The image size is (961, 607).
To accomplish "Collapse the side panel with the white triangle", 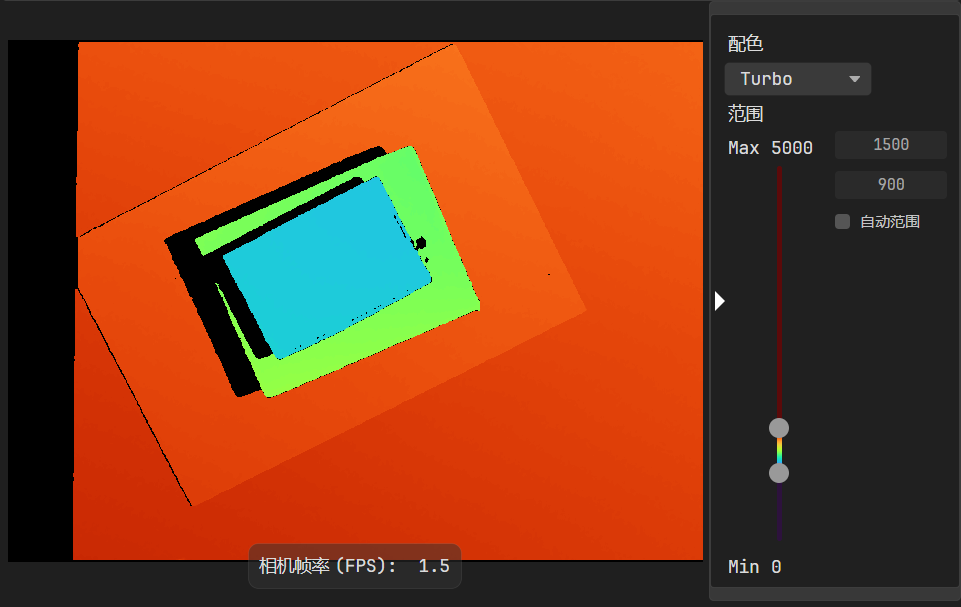I will [x=720, y=301].
